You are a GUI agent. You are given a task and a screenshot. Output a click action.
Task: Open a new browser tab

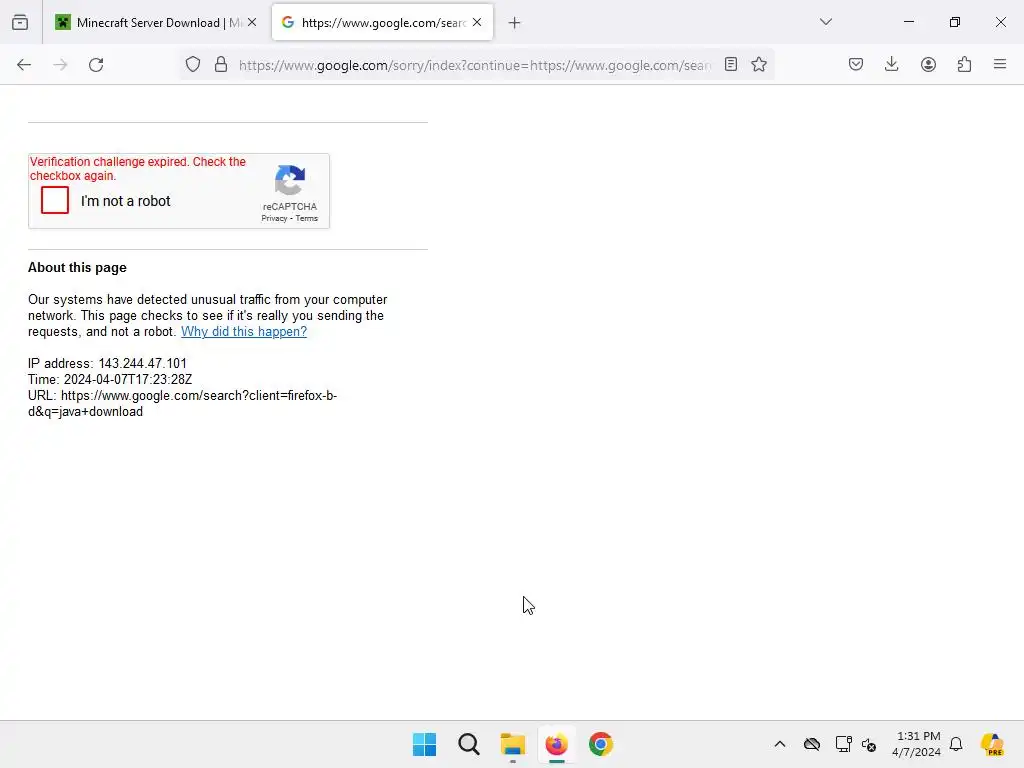515,23
